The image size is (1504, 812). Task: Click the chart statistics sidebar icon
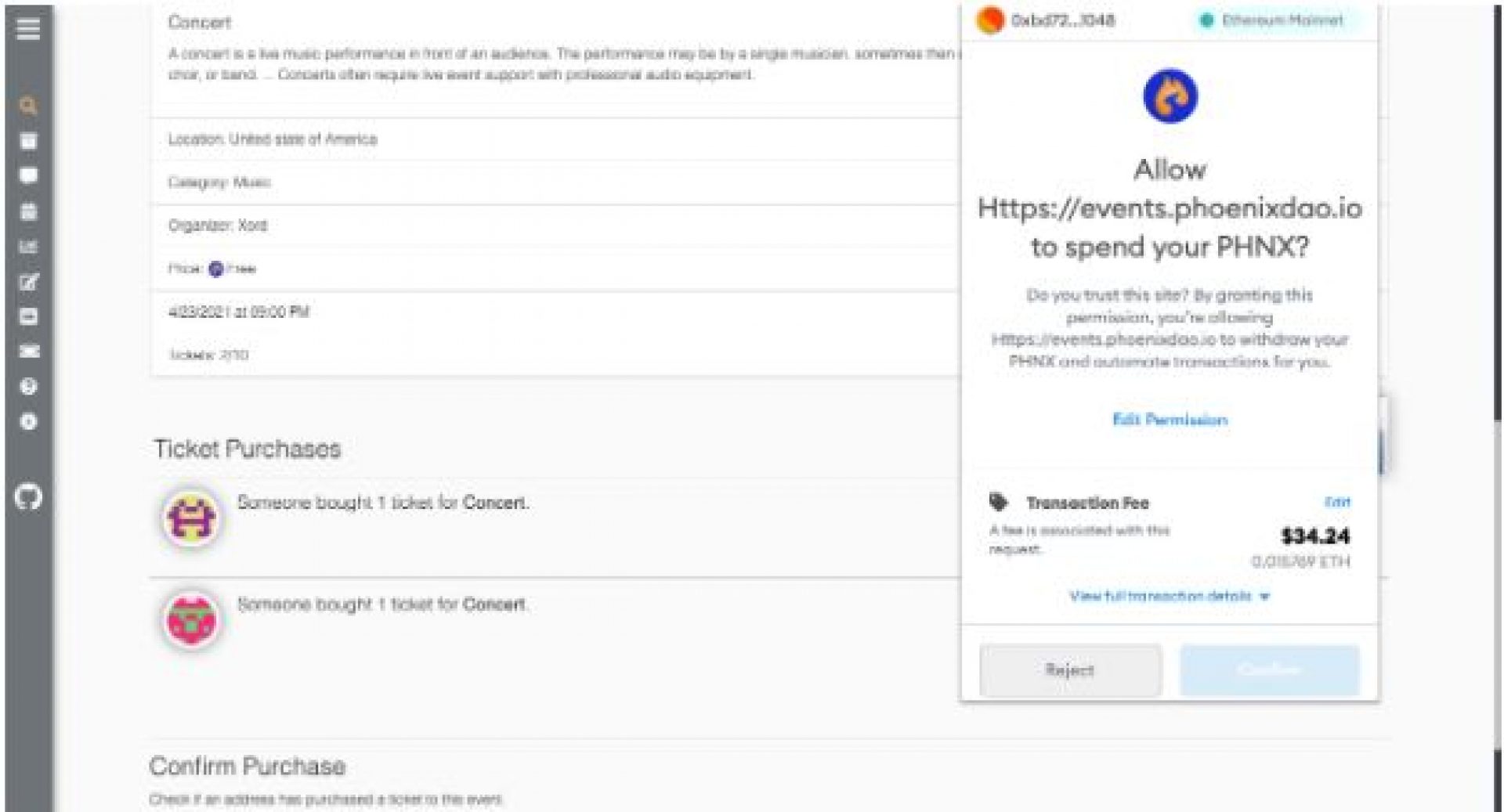pos(28,247)
